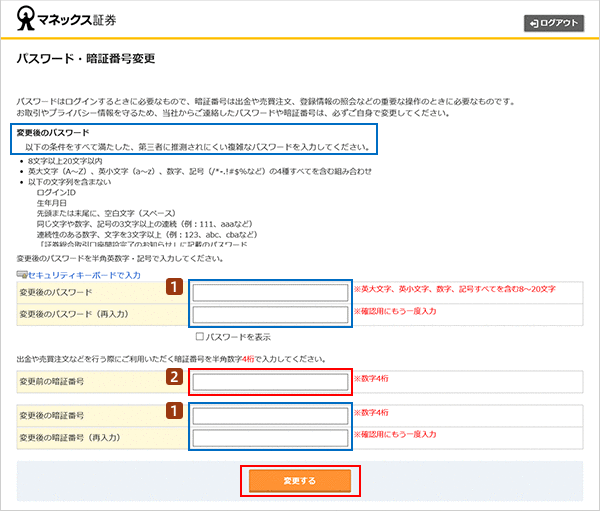Focus the 変更後のパスワード(再入力) input field
The width and height of the screenshot is (600, 511).
[x=270, y=315]
